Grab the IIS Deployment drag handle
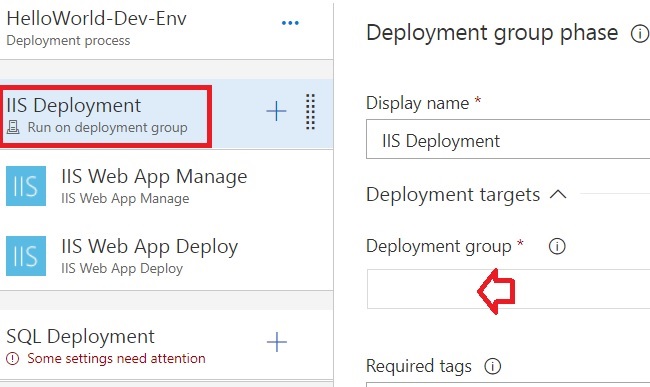This screenshot has height=387, width=650. (x=310, y=111)
